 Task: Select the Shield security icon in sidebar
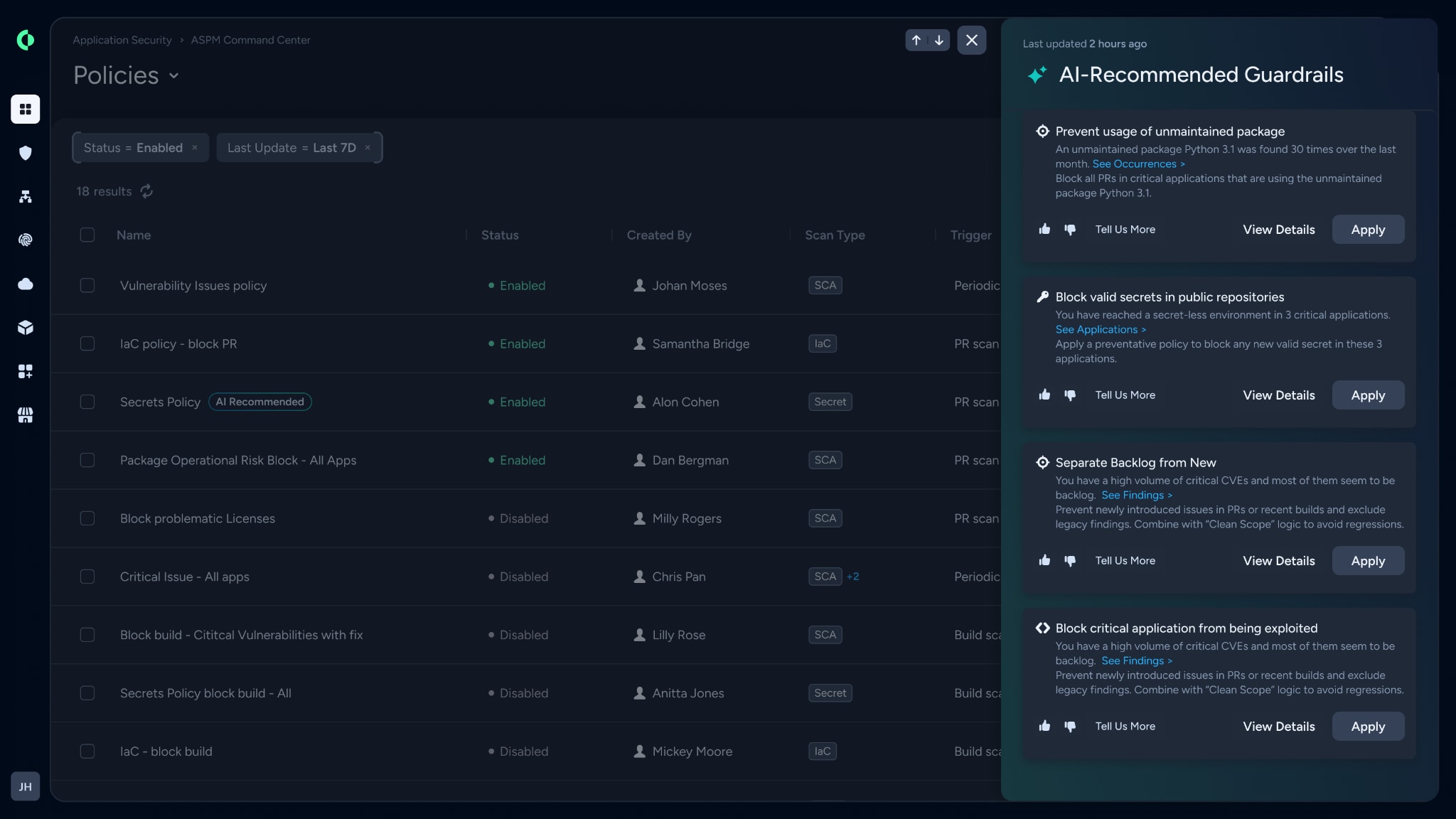[x=26, y=153]
